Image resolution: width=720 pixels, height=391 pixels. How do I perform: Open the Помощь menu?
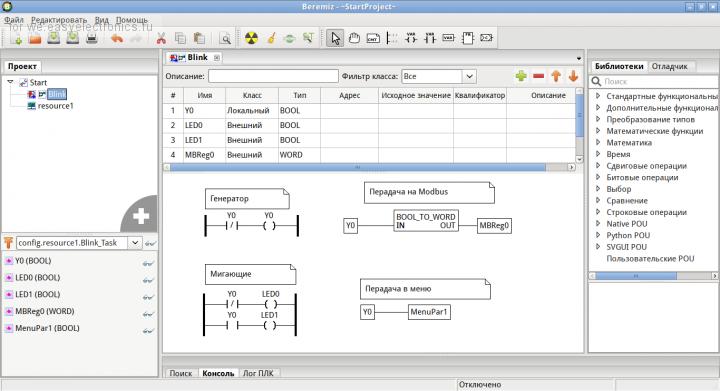132,20
